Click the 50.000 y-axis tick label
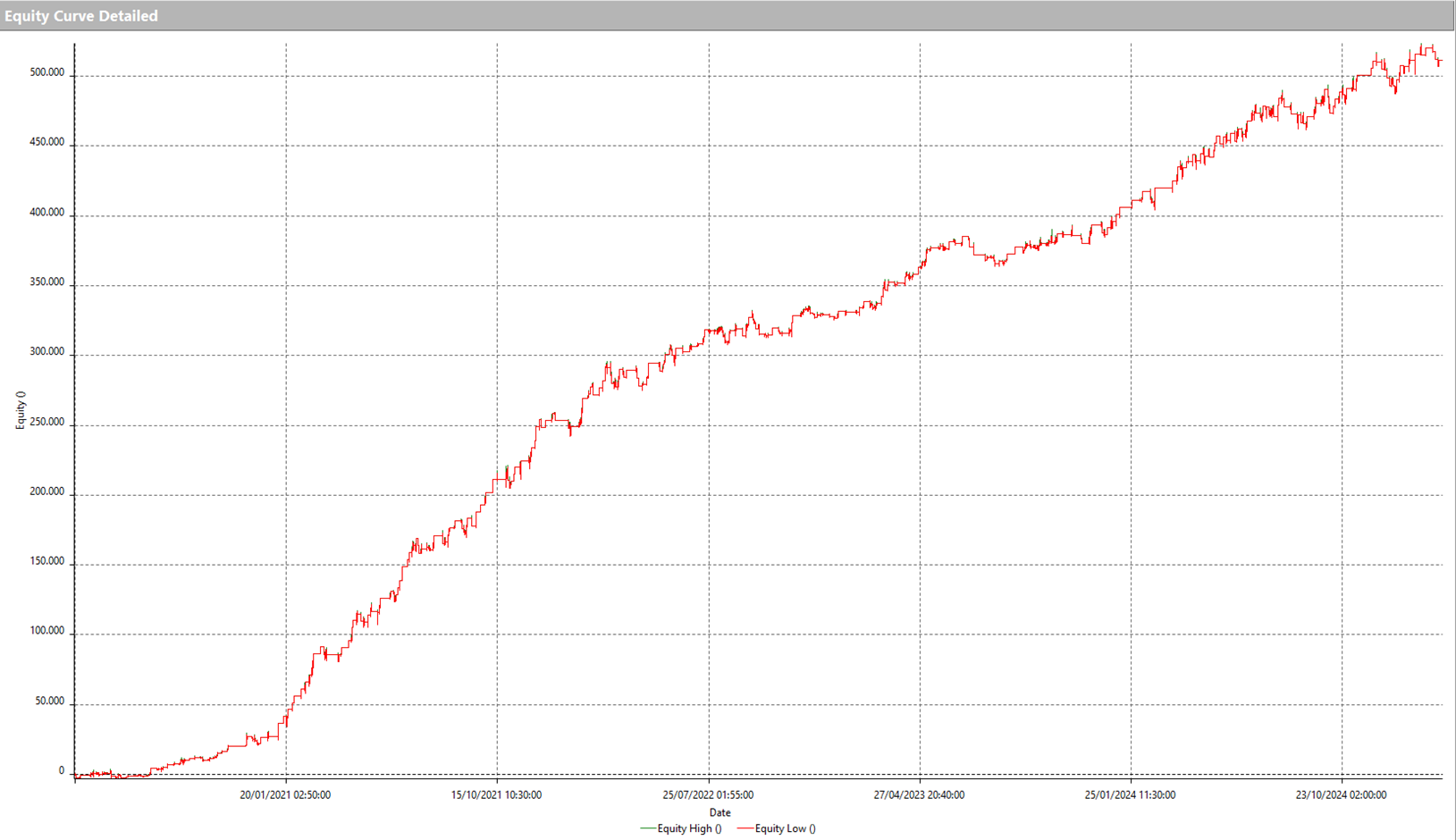The width and height of the screenshot is (1456, 840). (x=49, y=701)
